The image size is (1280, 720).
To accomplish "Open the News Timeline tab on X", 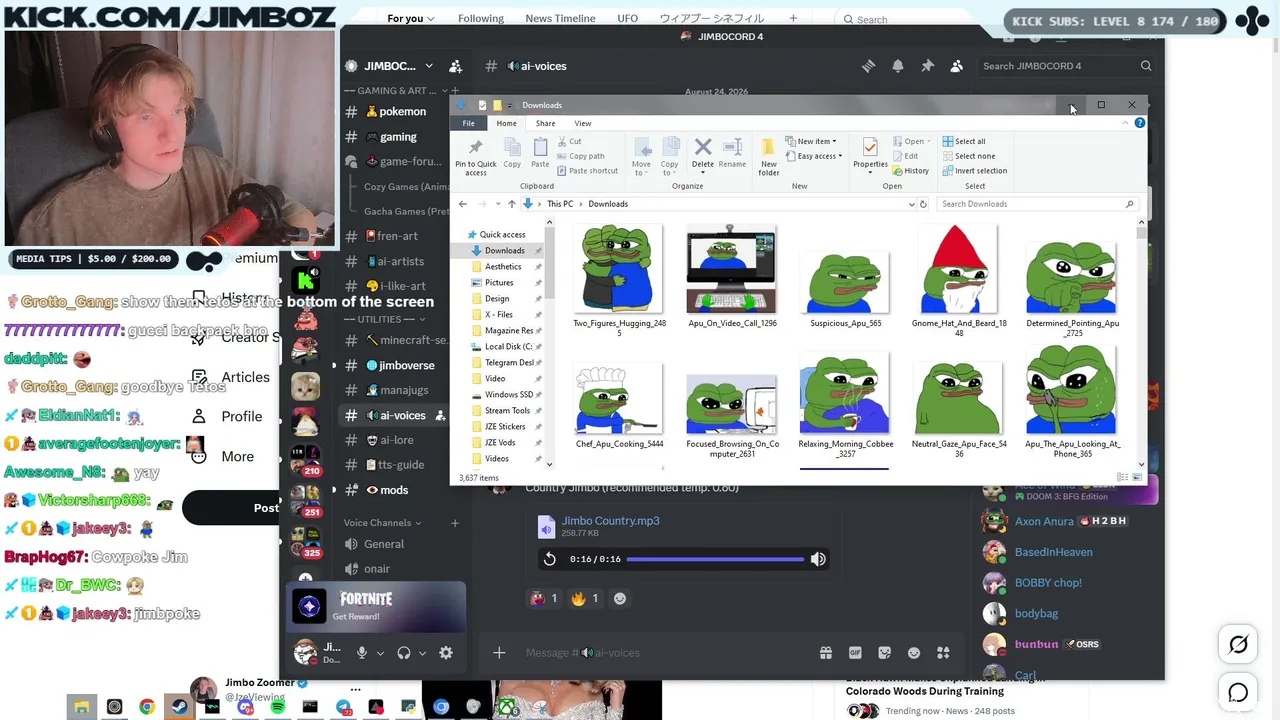I will point(560,18).
